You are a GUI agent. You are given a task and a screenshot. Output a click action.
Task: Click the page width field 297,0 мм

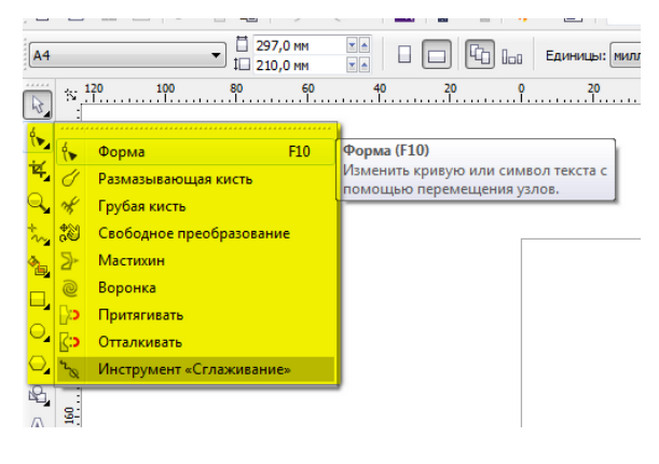point(299,45)
